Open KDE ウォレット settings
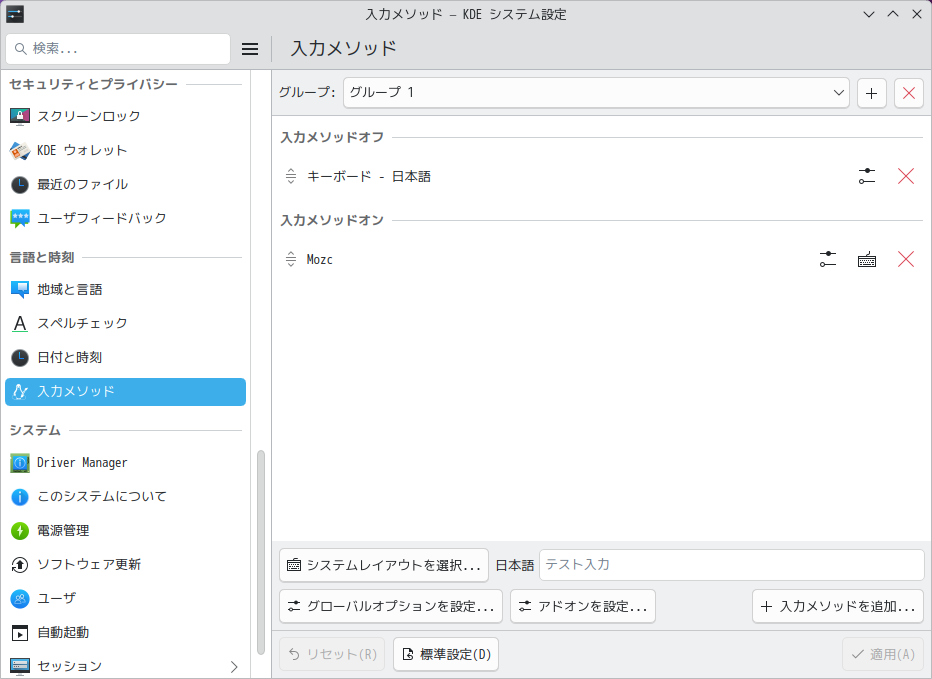This screenshot has width=932, height=679. coord(125,150)
